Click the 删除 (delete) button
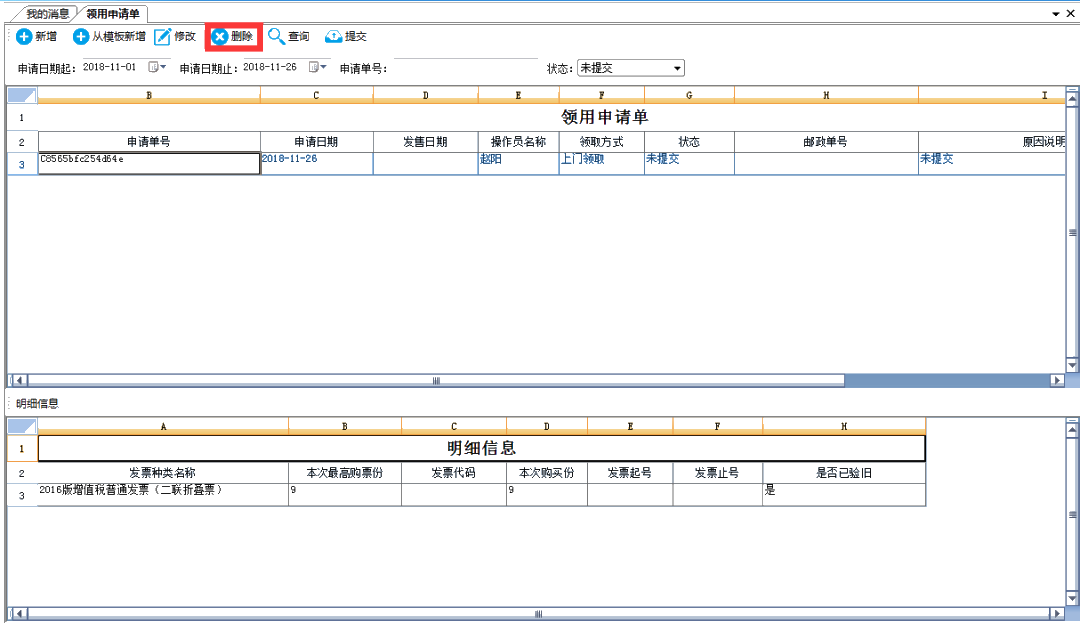 (233, 36)
